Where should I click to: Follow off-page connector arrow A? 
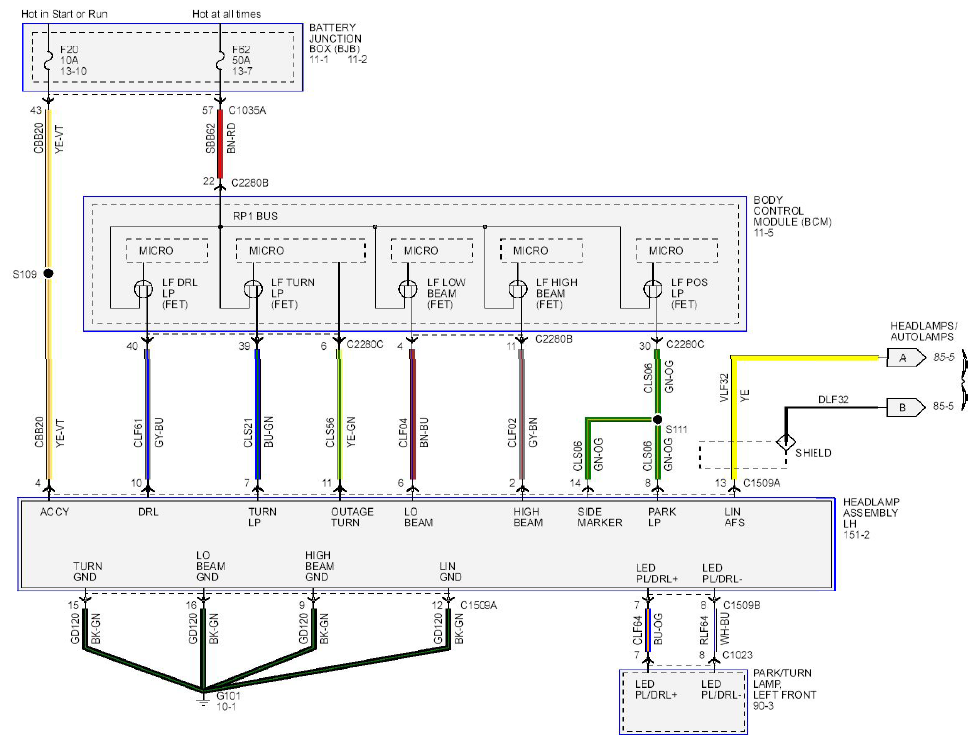[x=906, y=358]
